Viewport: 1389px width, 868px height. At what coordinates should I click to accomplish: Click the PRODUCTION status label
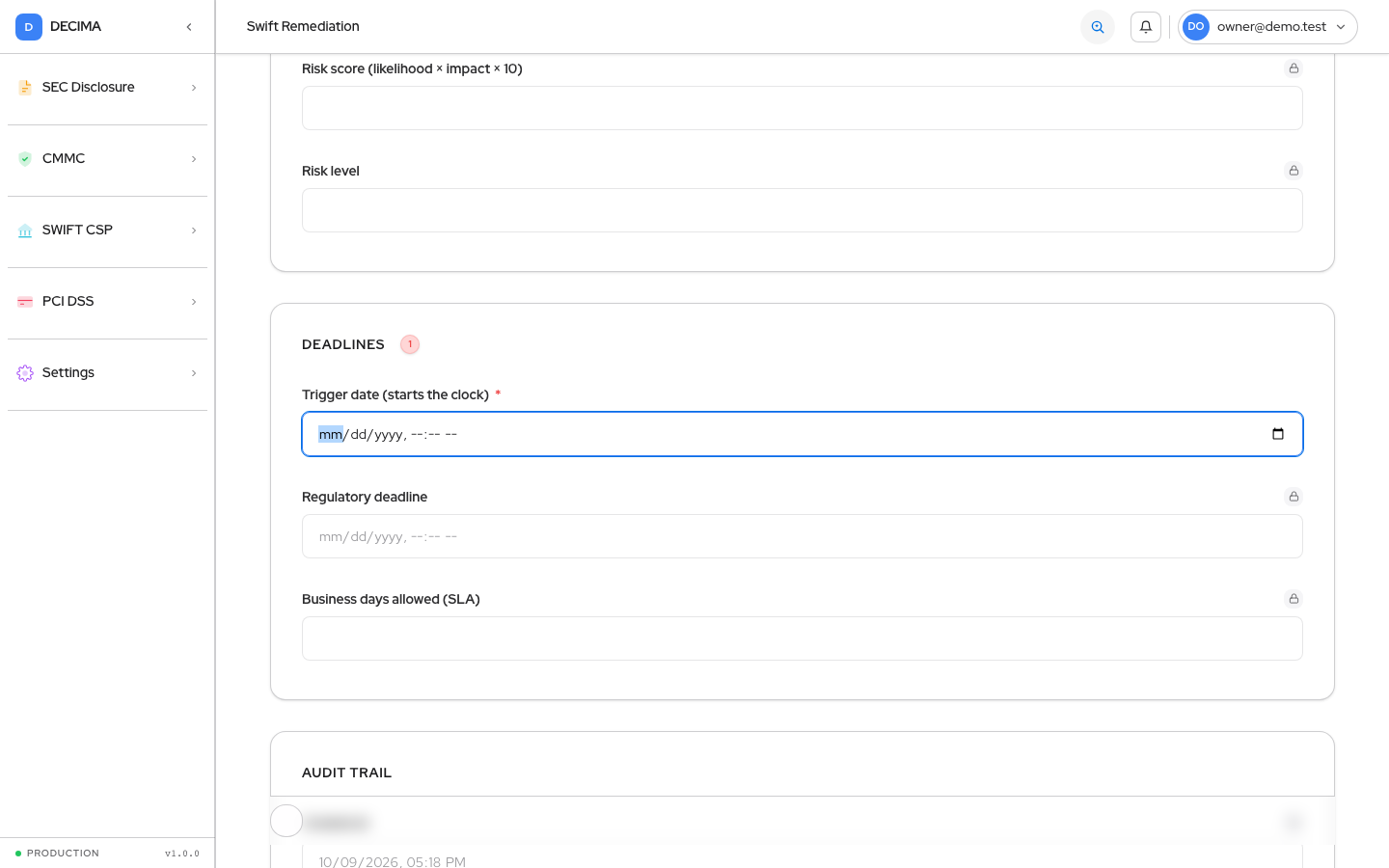click(x=63, y=854)
